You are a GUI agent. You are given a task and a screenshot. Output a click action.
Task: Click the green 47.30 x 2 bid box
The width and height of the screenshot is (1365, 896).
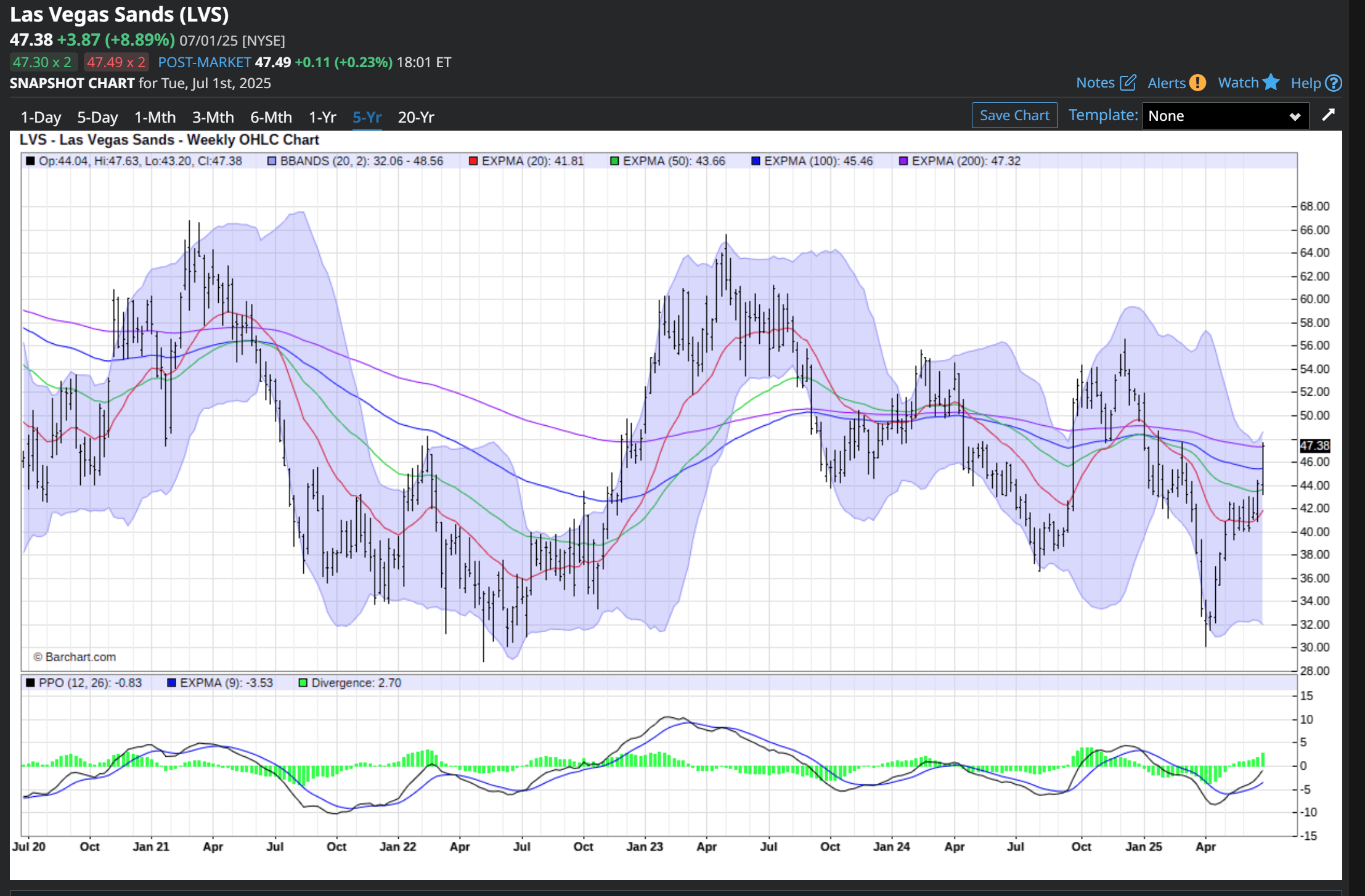click(x=43, y=62)
